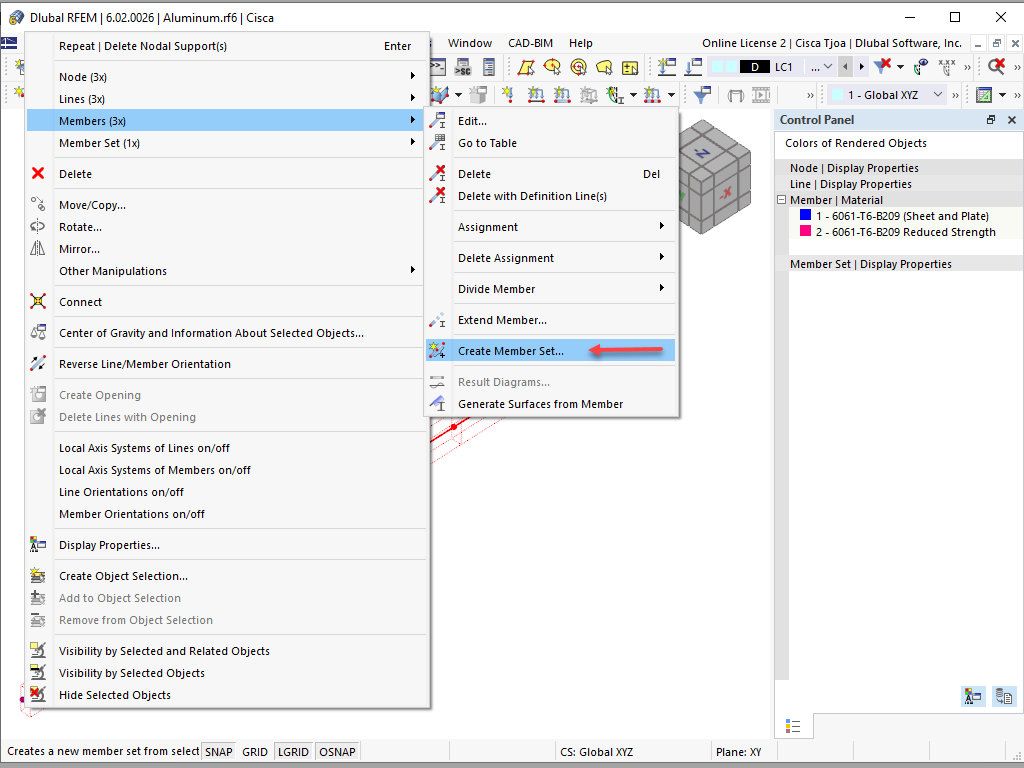Open the Help menu
This screenshot has height=768, width=1024.
[x=581, y=43]
